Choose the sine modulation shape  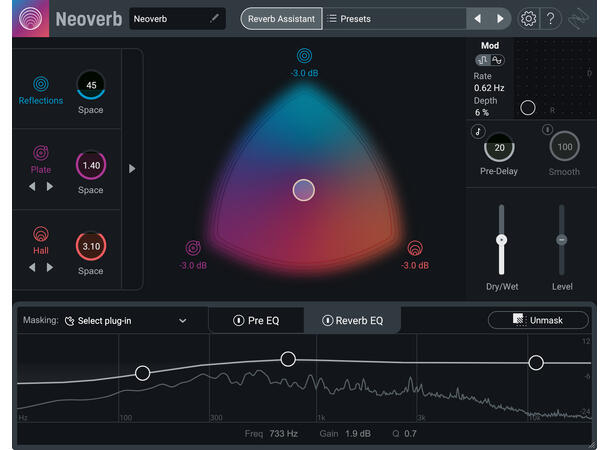tap(497, 60)
